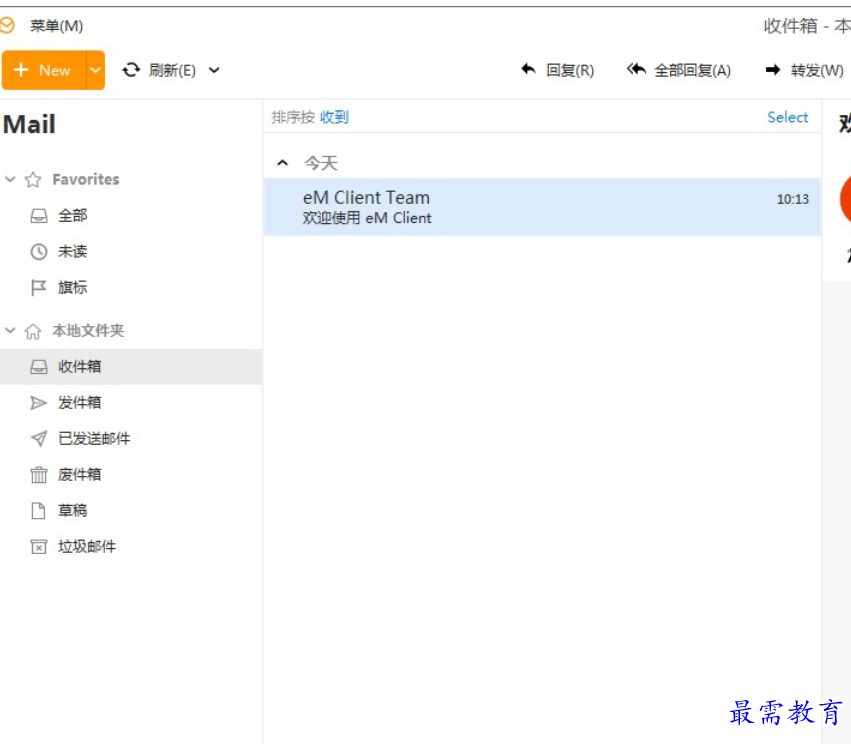
Task: Click the Mail section heading
Action: click(x=29, y=124)
